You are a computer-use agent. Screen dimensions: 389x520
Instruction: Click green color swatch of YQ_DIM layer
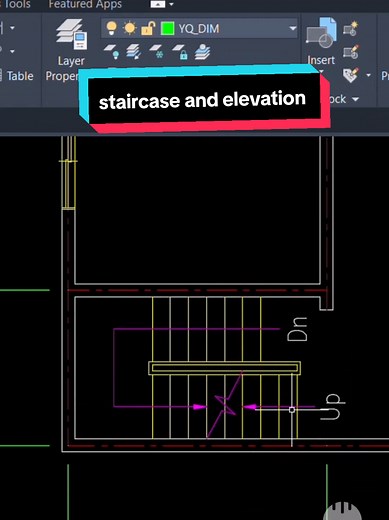(x=167, y=28)
